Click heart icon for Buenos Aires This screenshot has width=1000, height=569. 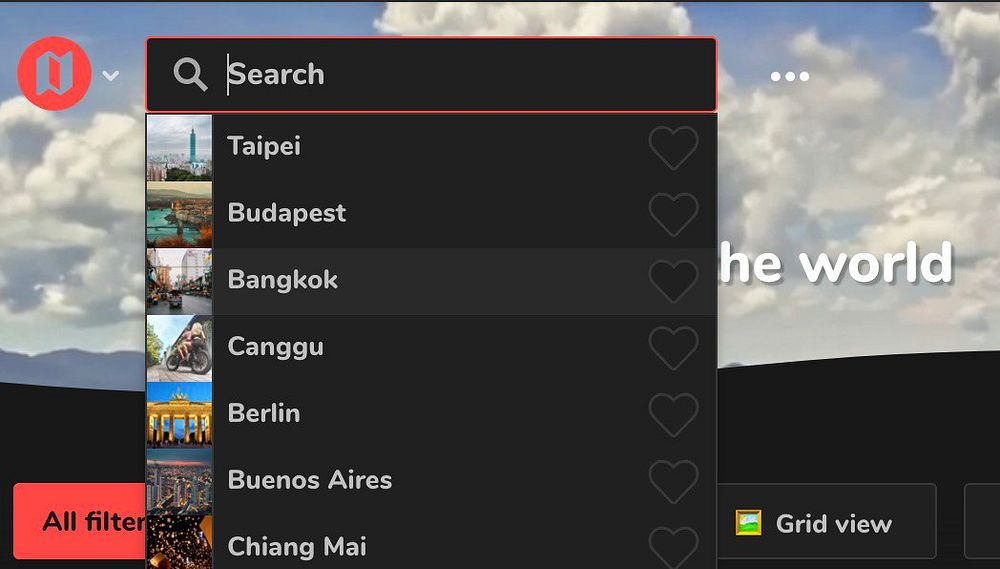pos(673,482)
